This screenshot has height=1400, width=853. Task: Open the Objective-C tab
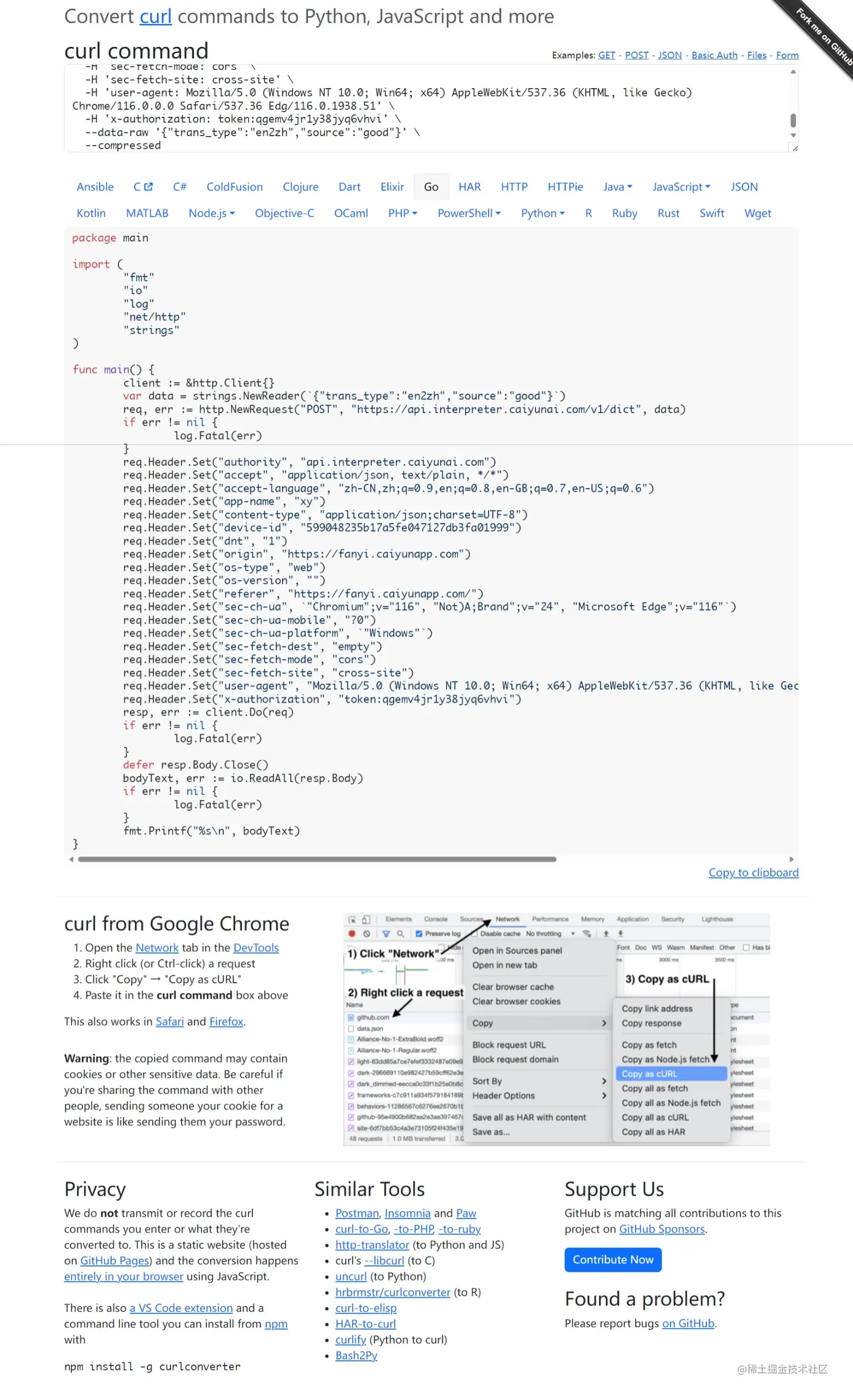tap(284, 213)
